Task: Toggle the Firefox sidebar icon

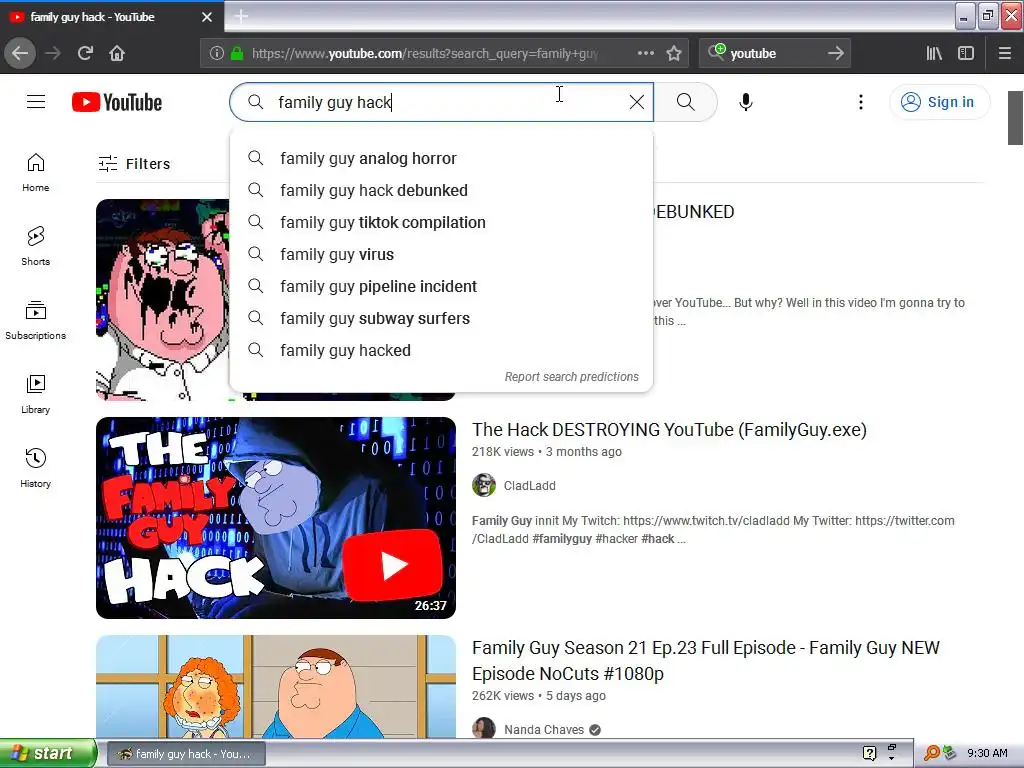Action: pos(966,54)
